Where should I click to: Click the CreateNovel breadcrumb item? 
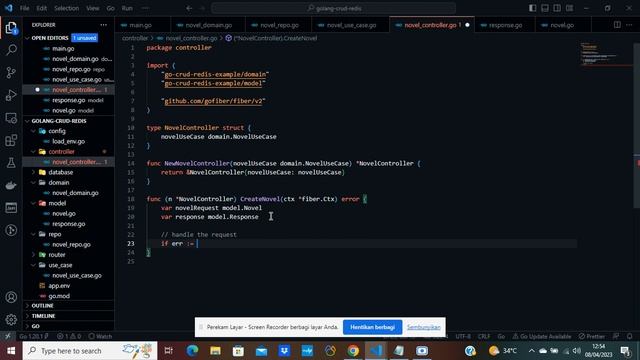pos(271,38)
